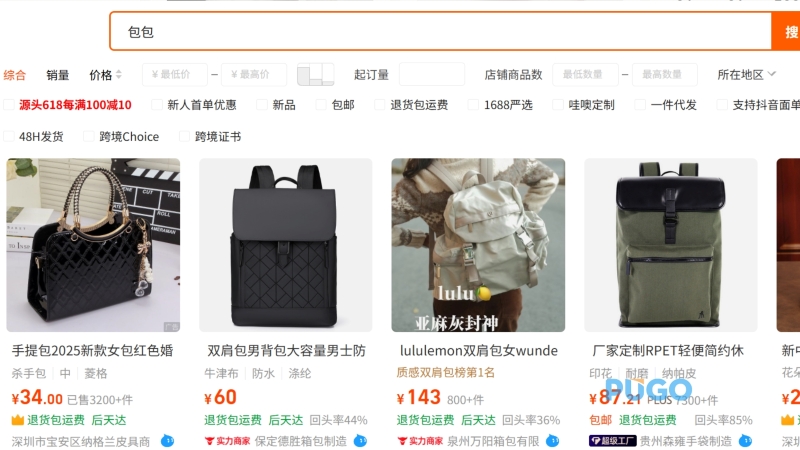800x450 pixels.
Task: Select the 销量 sorting tab
Action: point(58,75)
